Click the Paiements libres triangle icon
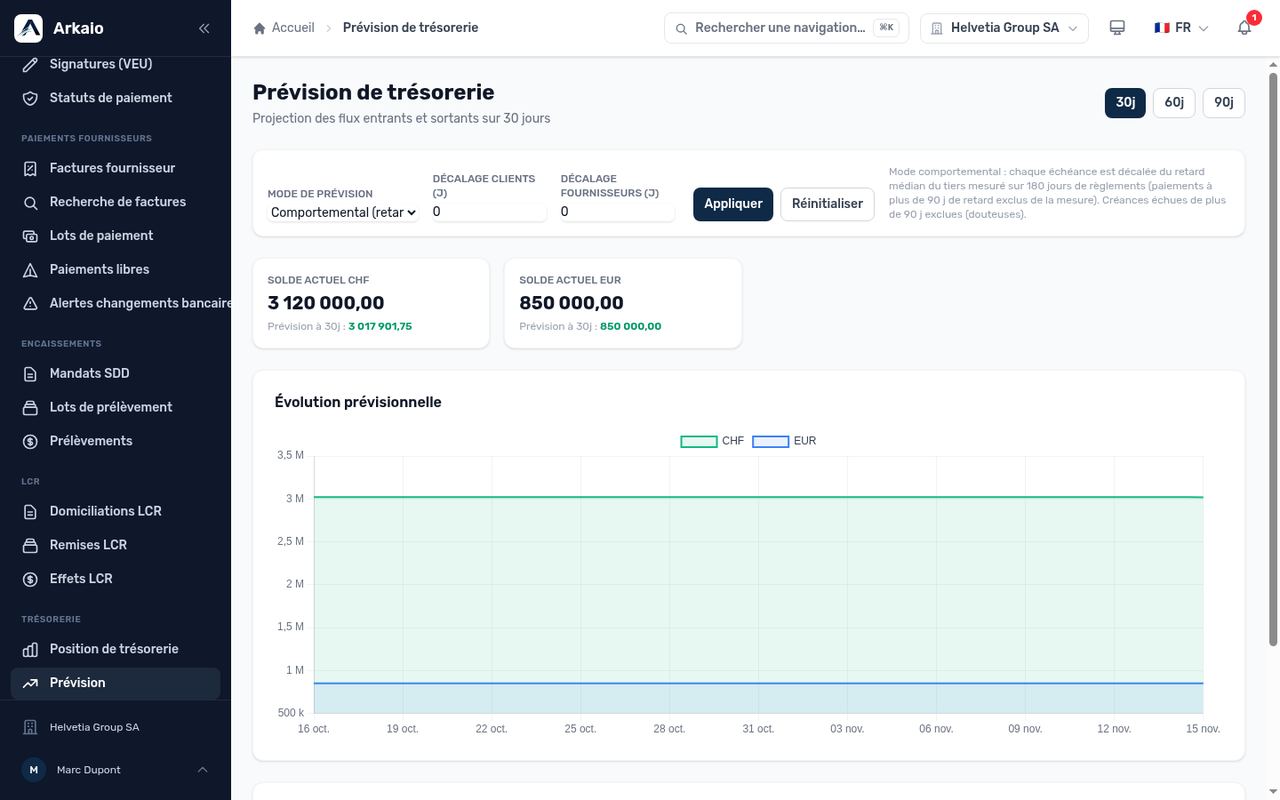The image size is (1280, 800). tap(31, 270)
